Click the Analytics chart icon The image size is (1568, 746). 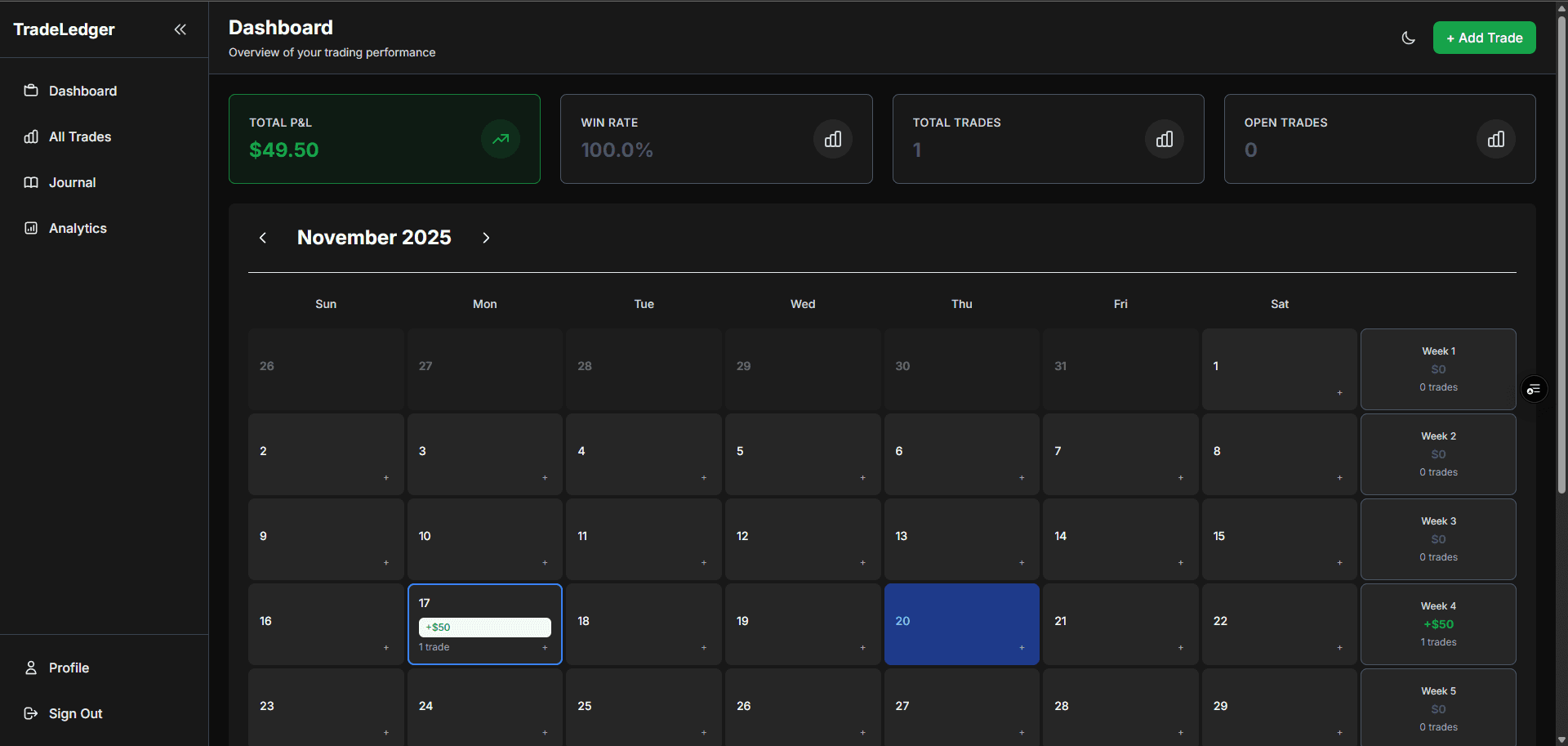[x=31, y=228]
